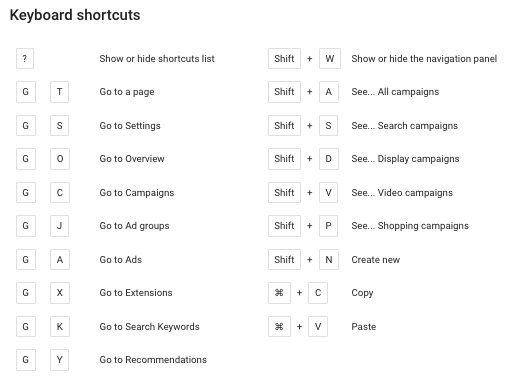The width and height of the screenshot is (516, 377).
Task: Select the Go to Campaigns label
Action: (137, 193)
